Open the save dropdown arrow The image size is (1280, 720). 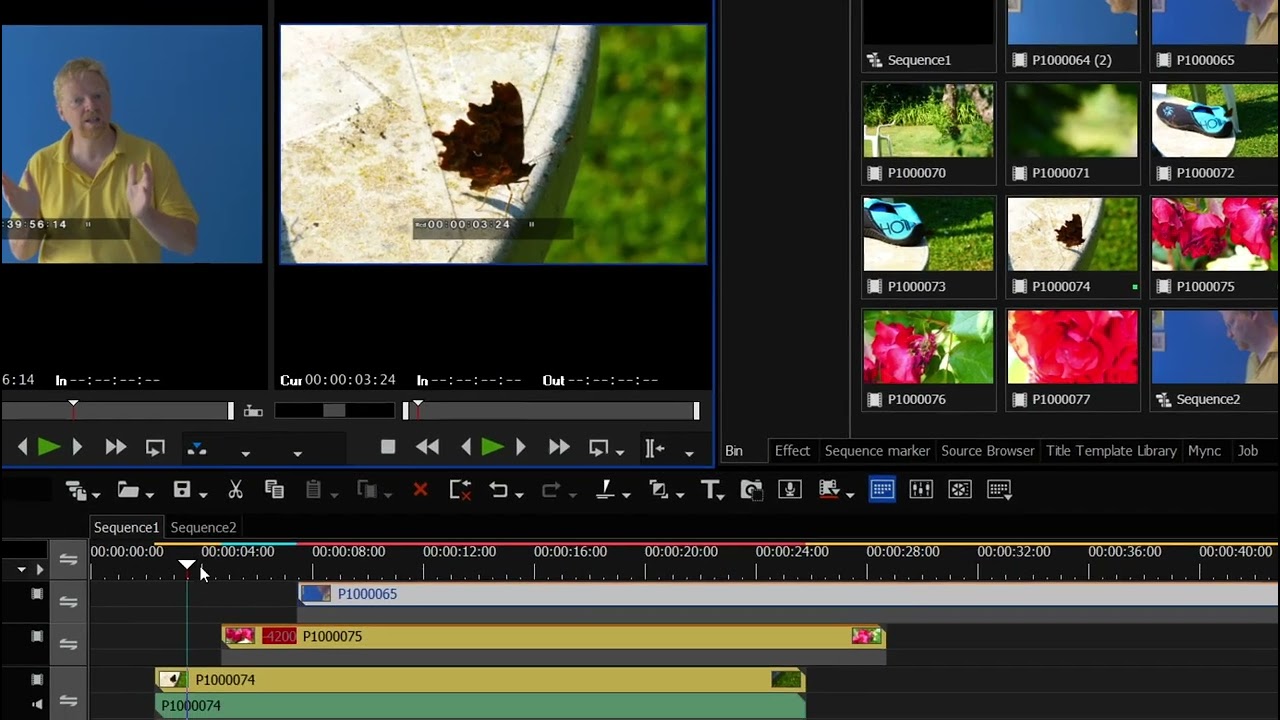pos(203,494)
